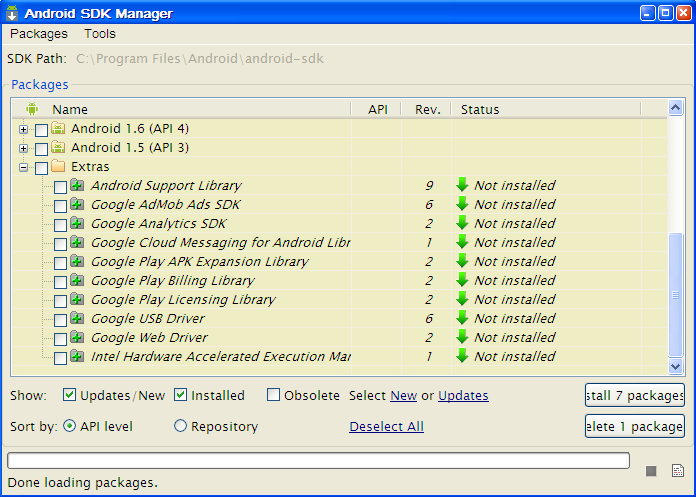Open the Packages menu
Screen dimensions: 696x497
(x=39, y=34)
